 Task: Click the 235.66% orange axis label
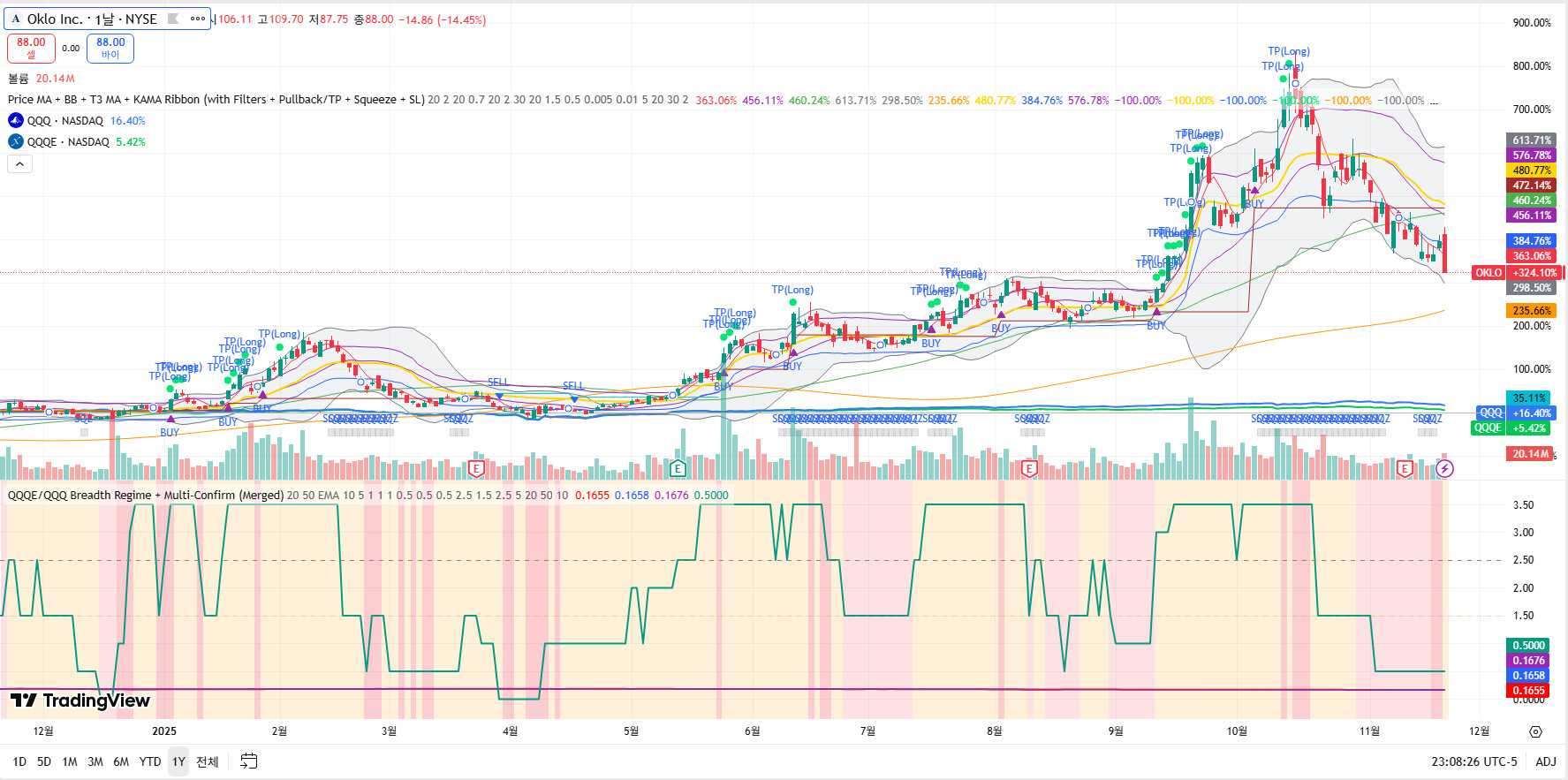[x=1531, y=311]
